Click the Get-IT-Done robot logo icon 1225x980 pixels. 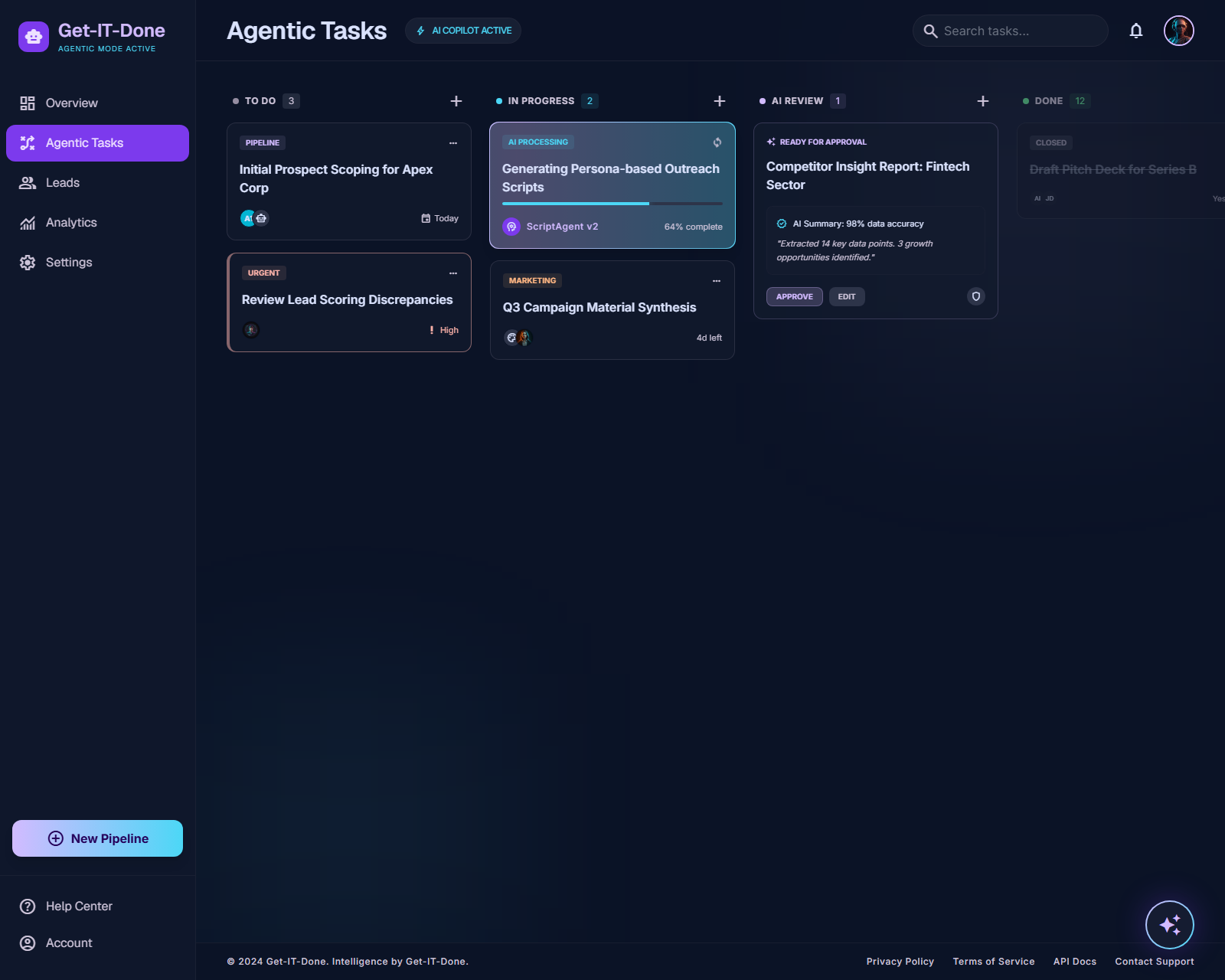coord(34,36)
